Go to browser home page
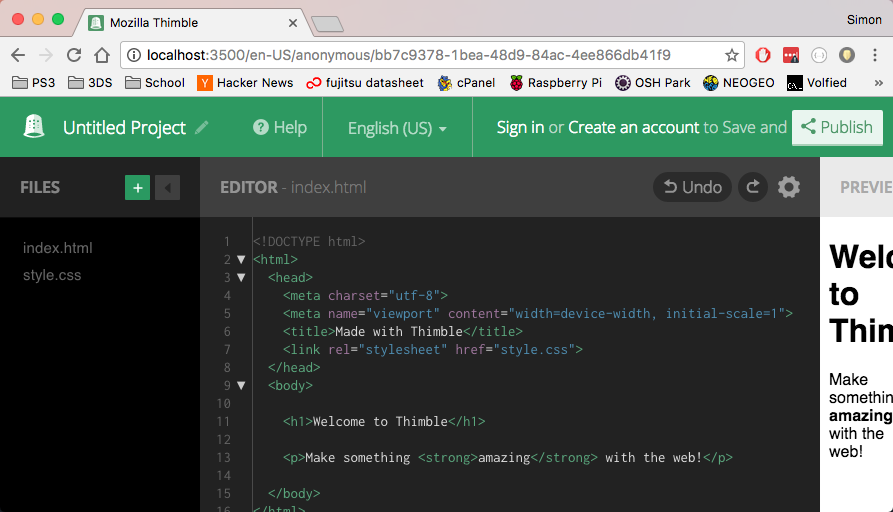The height and width of the screenshot is (512, 893). pyautogui.click(x=102, y=55)
